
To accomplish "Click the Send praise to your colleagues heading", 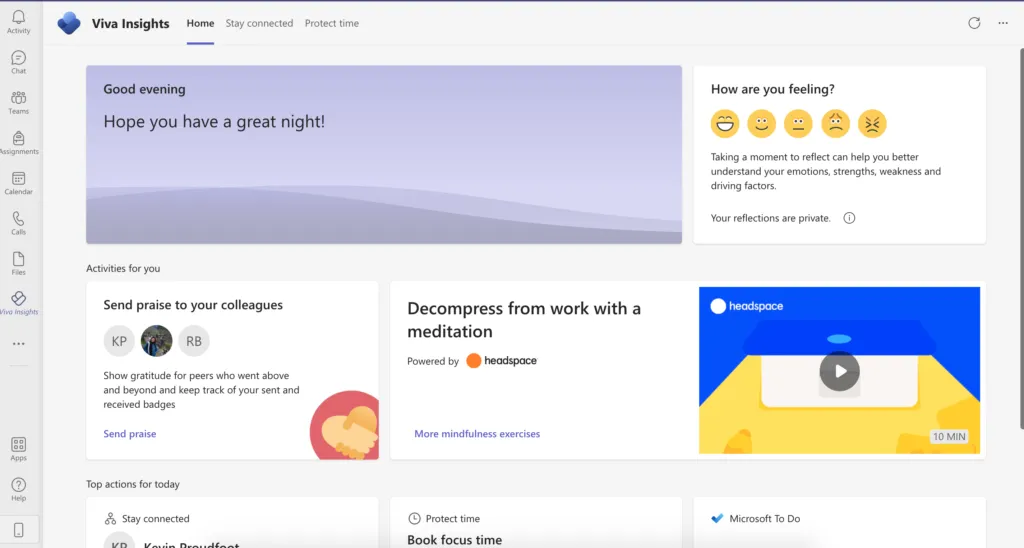I will point(193,305).
